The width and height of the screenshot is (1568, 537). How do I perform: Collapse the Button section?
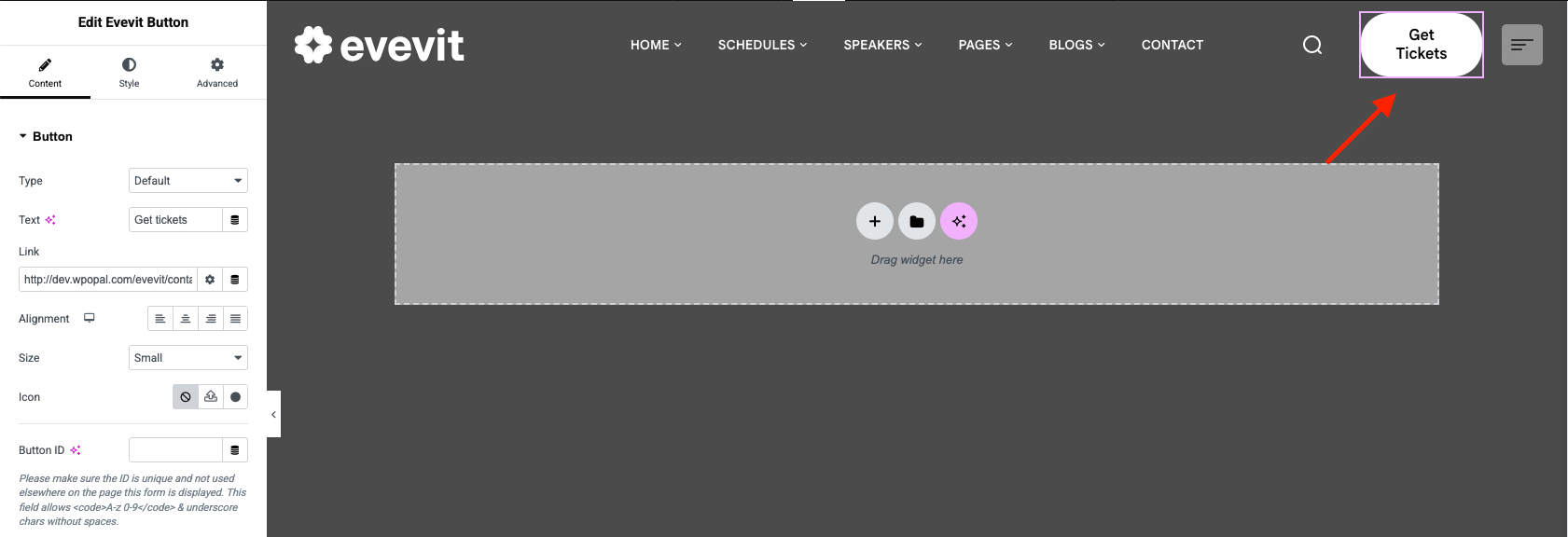(46, 136)
